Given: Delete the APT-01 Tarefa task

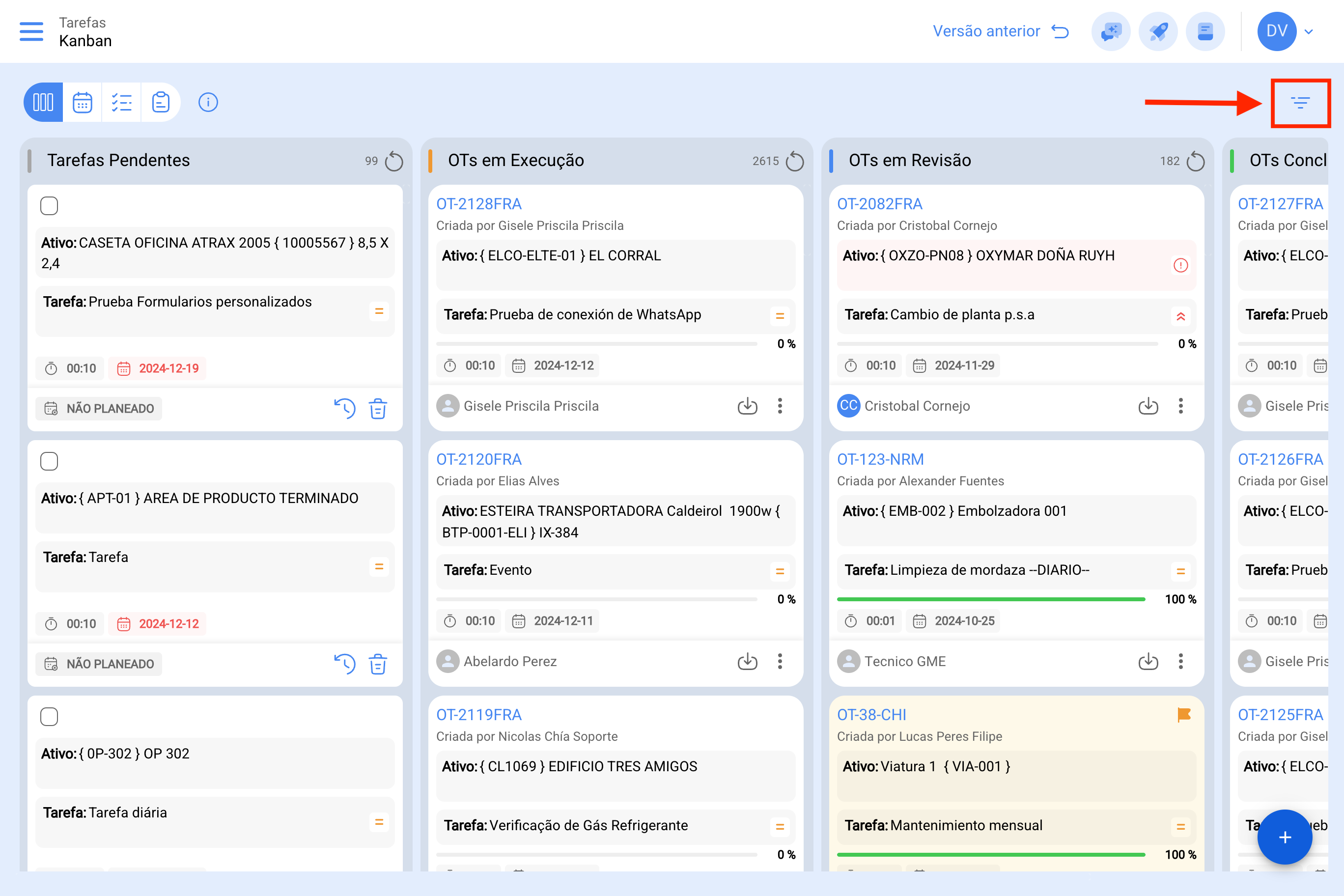Looking at the screenshot, I should coord(378,664).
